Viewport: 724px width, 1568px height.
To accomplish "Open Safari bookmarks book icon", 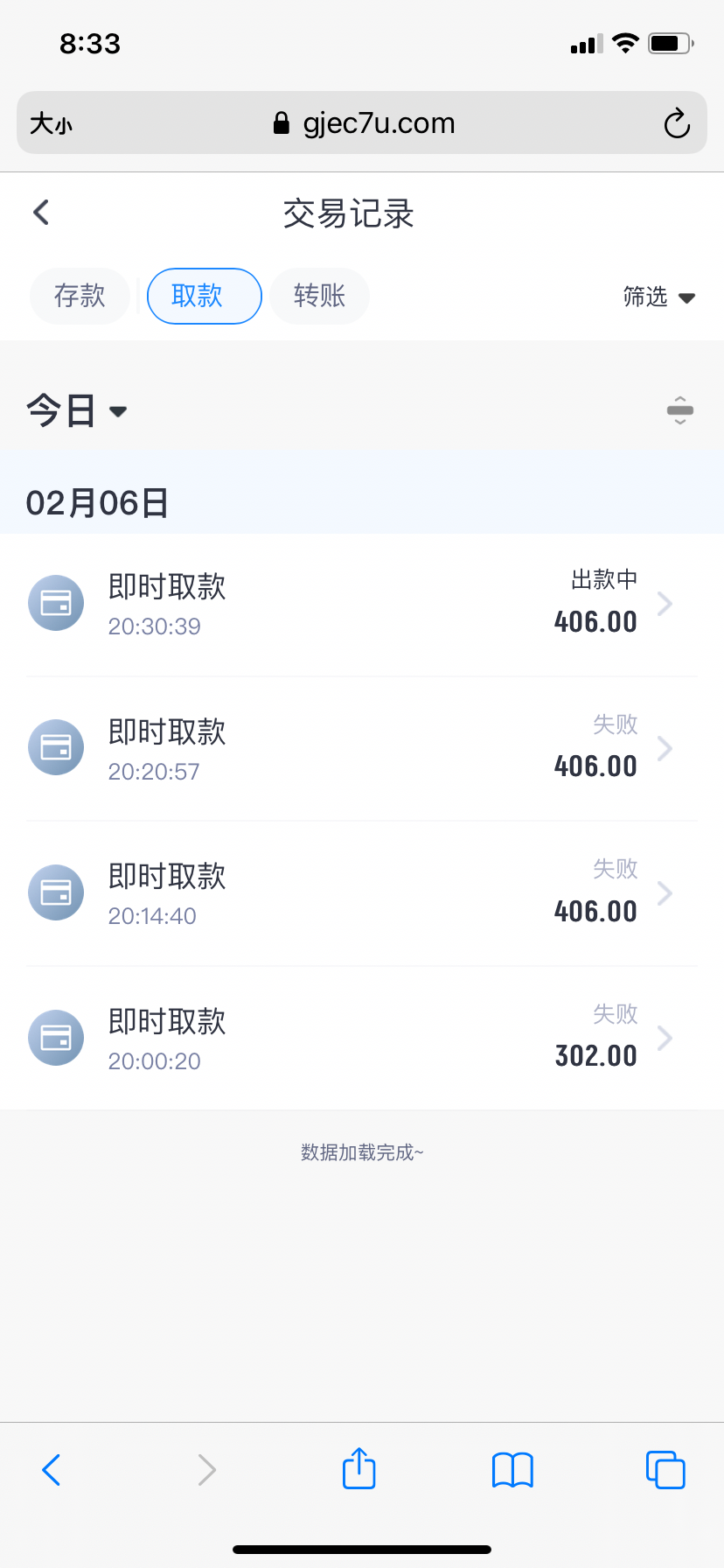I will 512,1470.
